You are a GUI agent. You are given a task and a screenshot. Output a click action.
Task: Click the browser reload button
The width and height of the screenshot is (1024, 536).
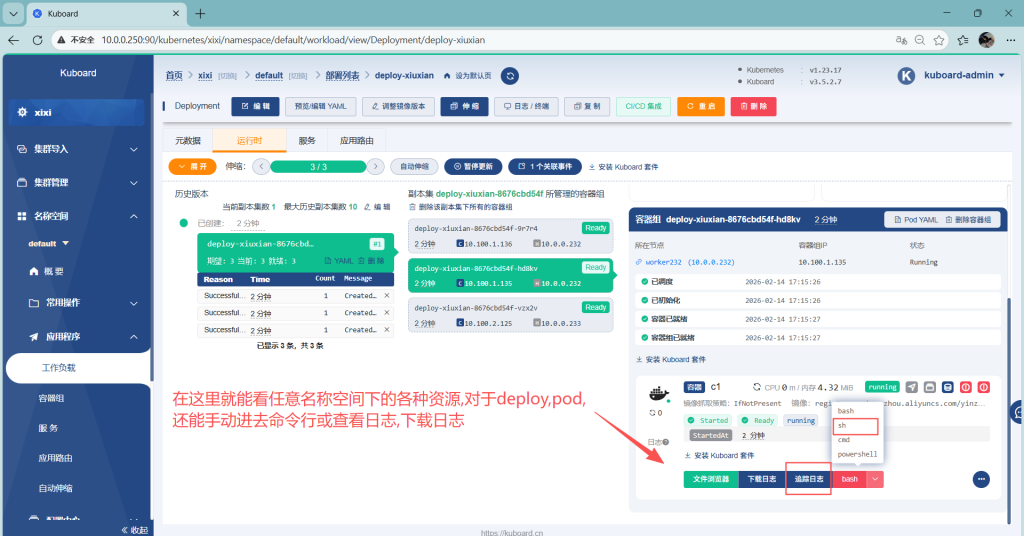click(x=39, y=40)
